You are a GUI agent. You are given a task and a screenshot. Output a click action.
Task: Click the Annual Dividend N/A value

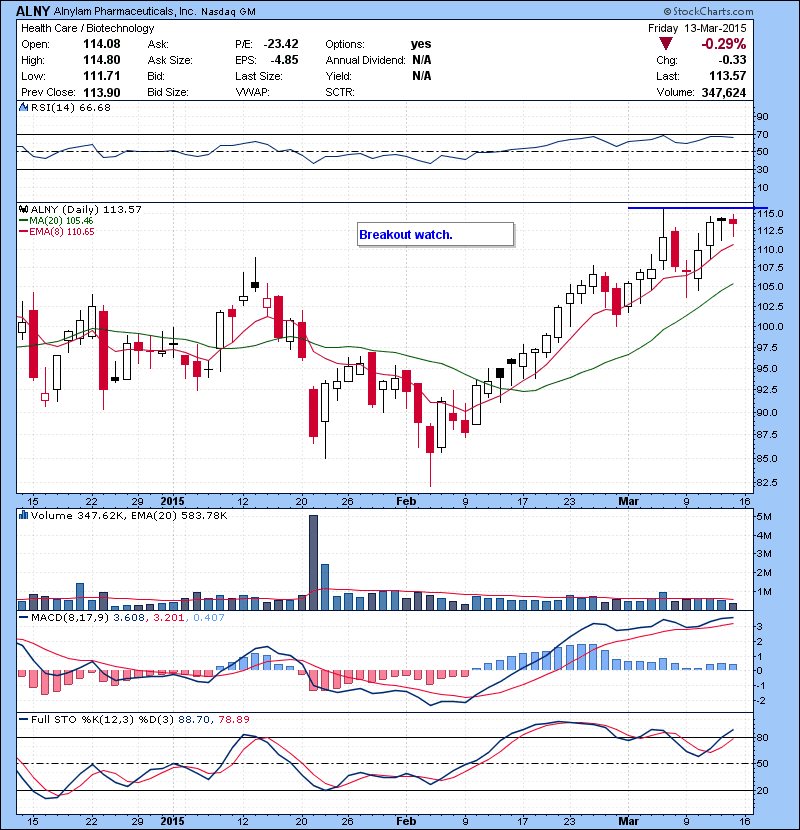tap(421, 60)
